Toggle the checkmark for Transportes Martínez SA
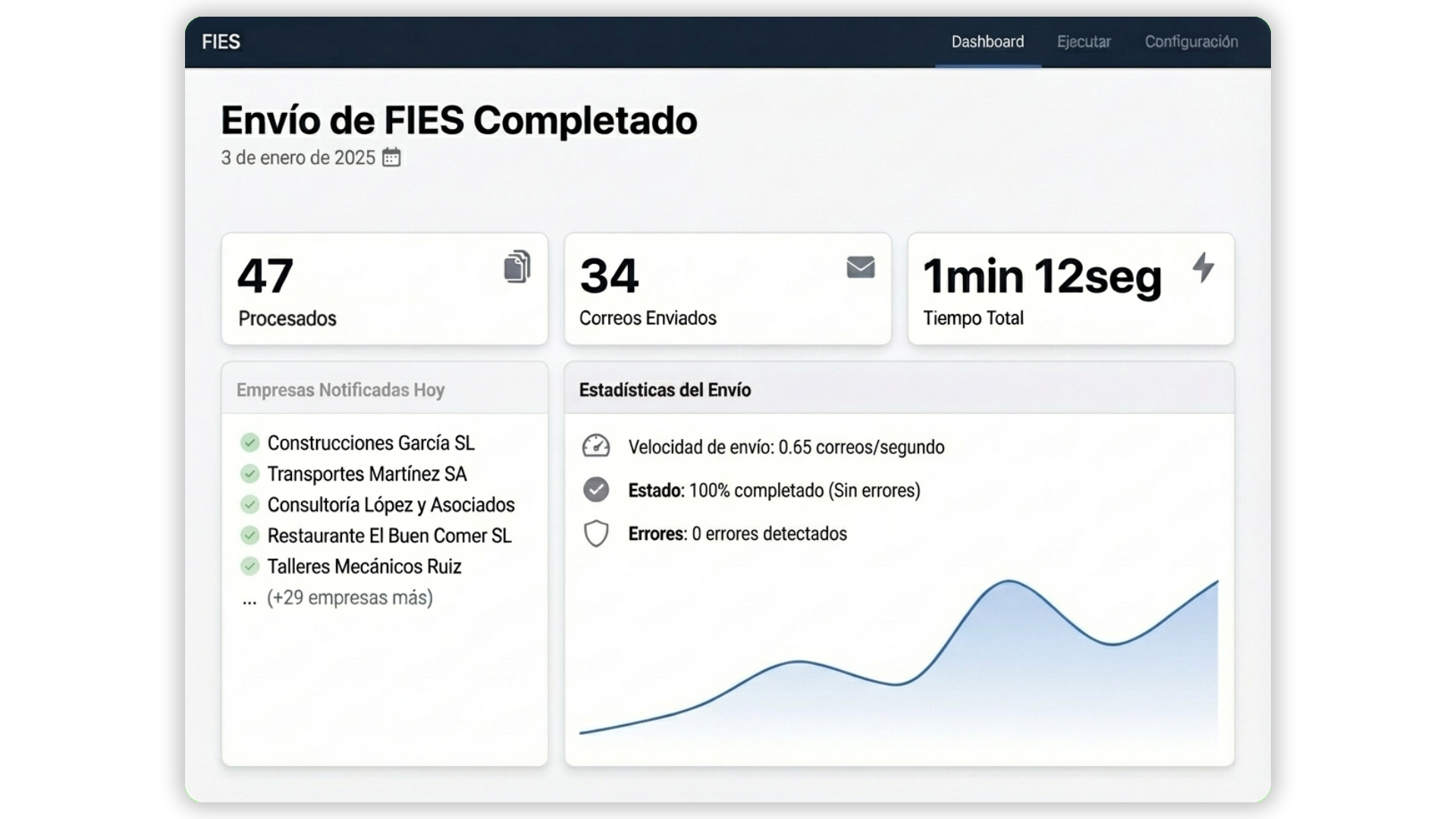 (x=250, y=474)
